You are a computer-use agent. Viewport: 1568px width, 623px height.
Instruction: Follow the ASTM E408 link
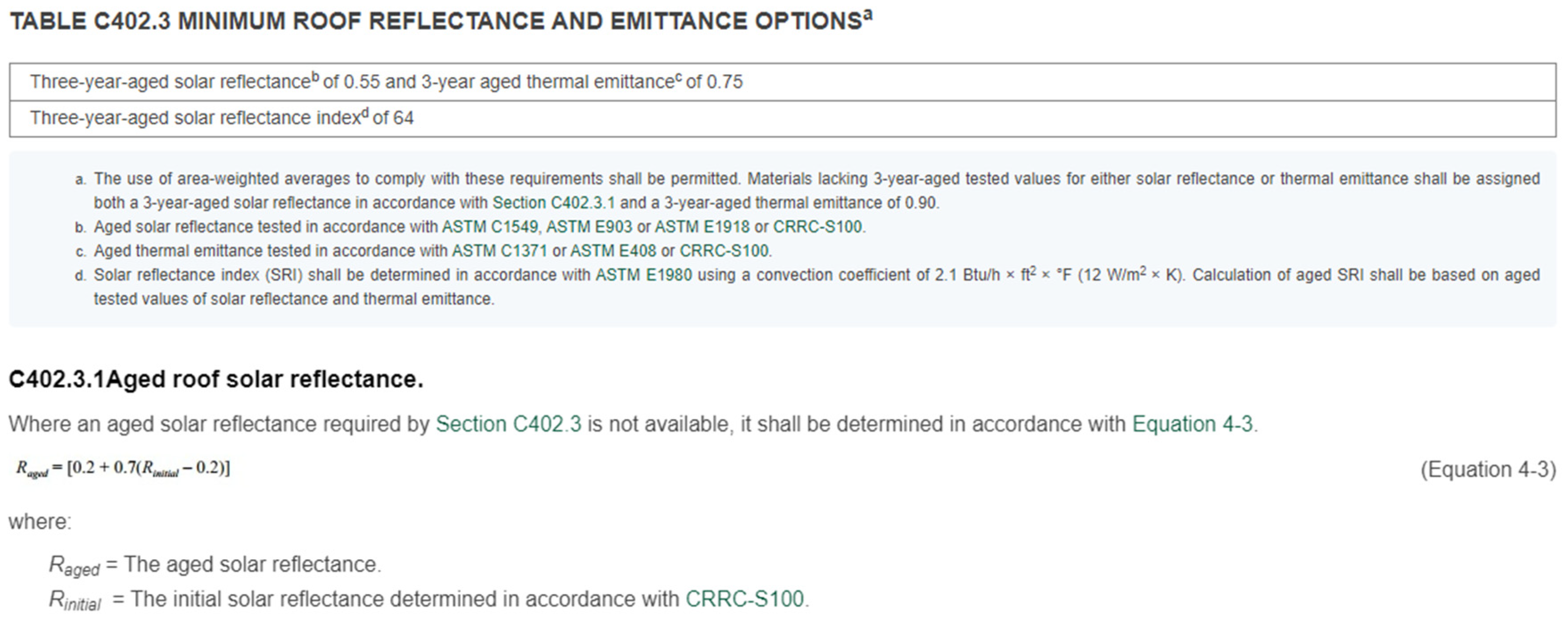(613, 250)
